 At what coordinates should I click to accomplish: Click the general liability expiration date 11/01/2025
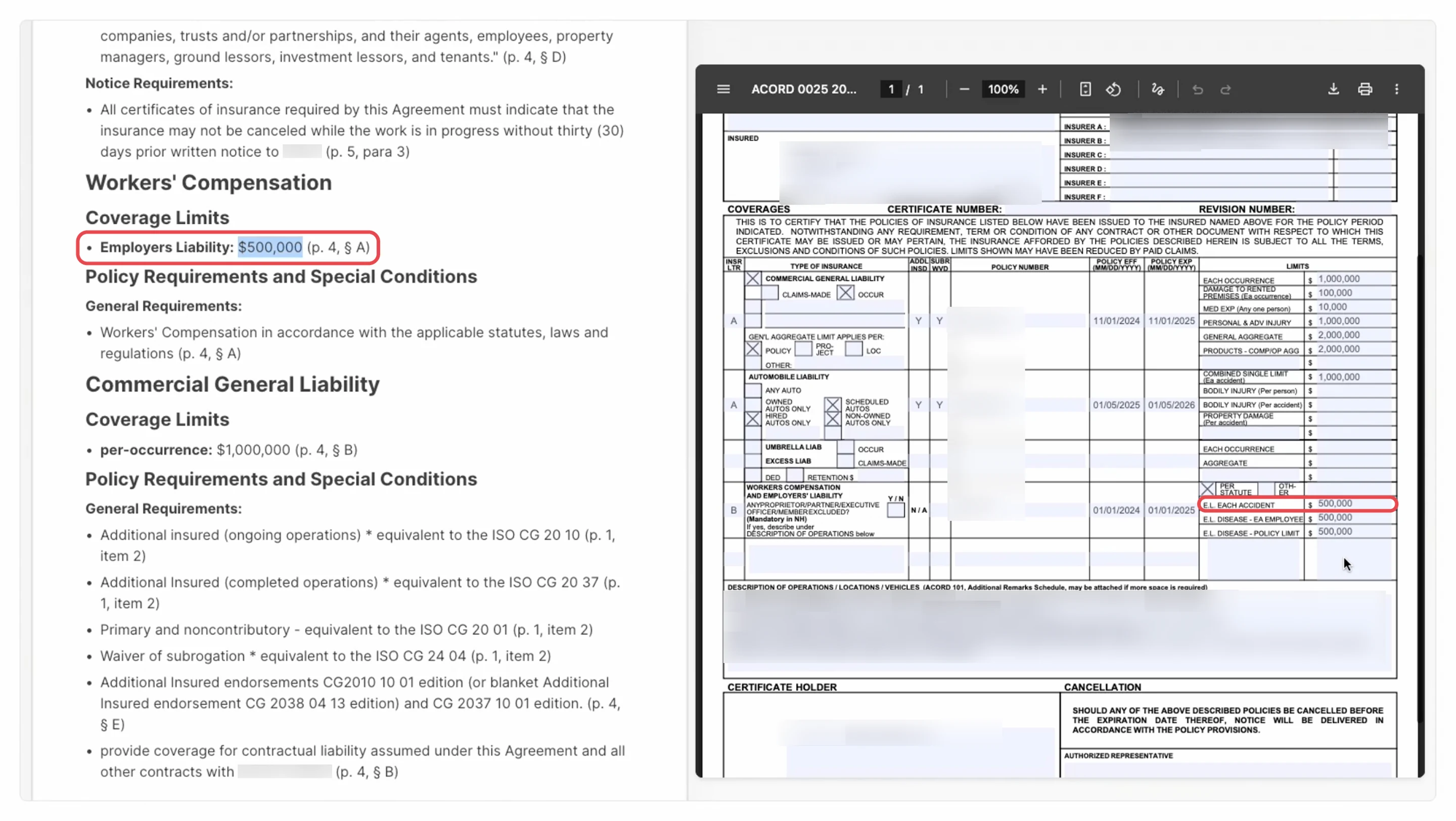1171,321
